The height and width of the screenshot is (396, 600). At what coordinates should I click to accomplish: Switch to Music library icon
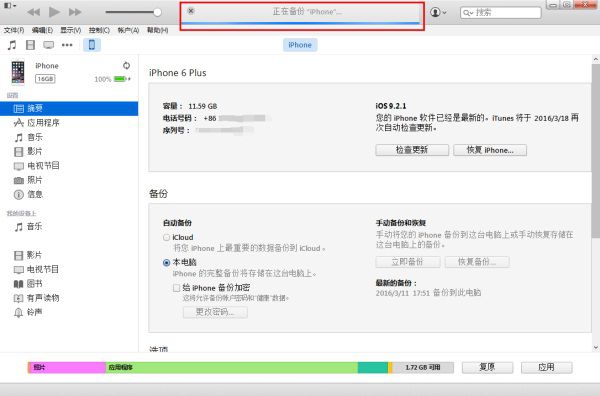tap(12, 45)
